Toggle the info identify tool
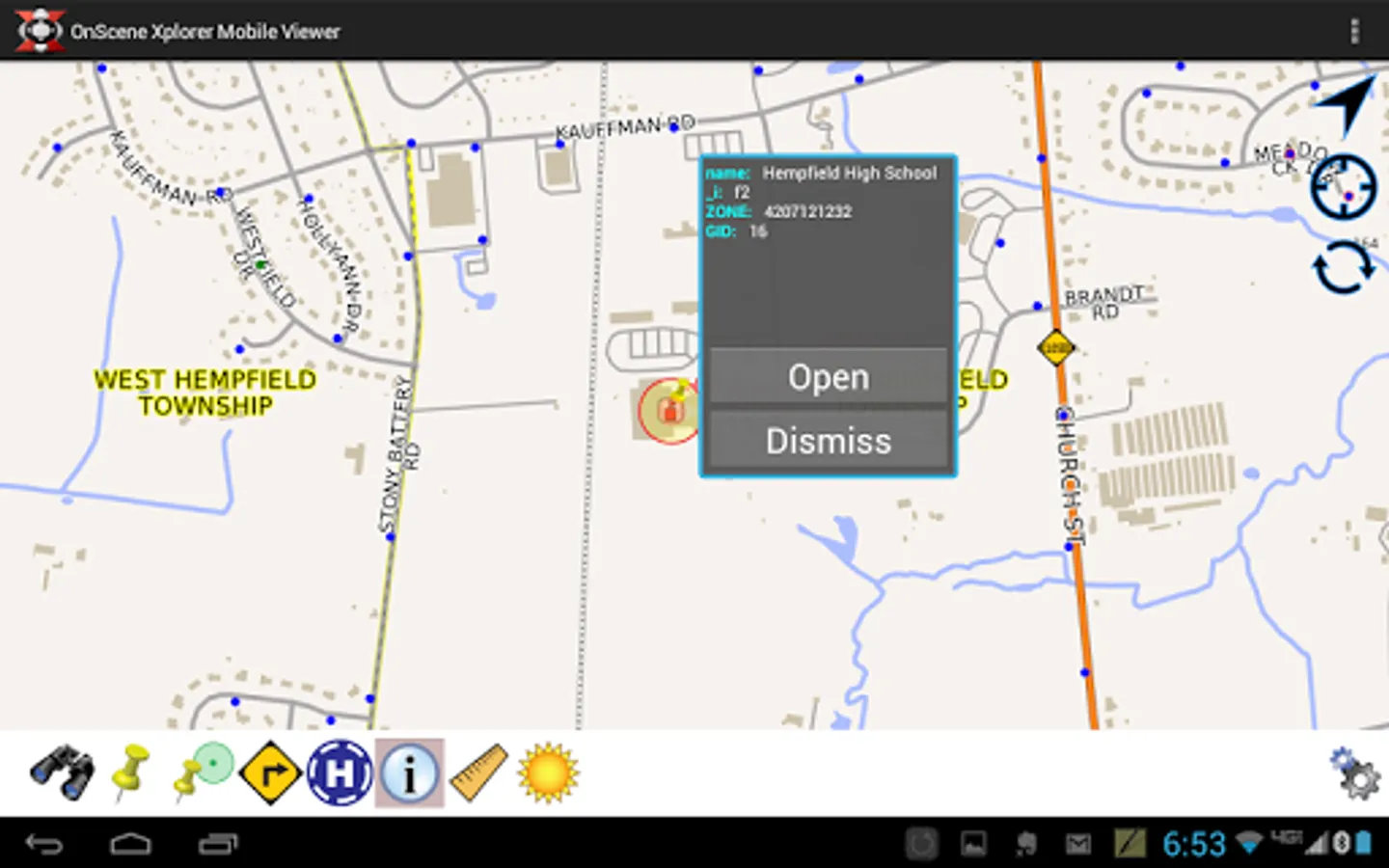The width and height of the screenshot is (1389, 868). (x=409, y=773)
